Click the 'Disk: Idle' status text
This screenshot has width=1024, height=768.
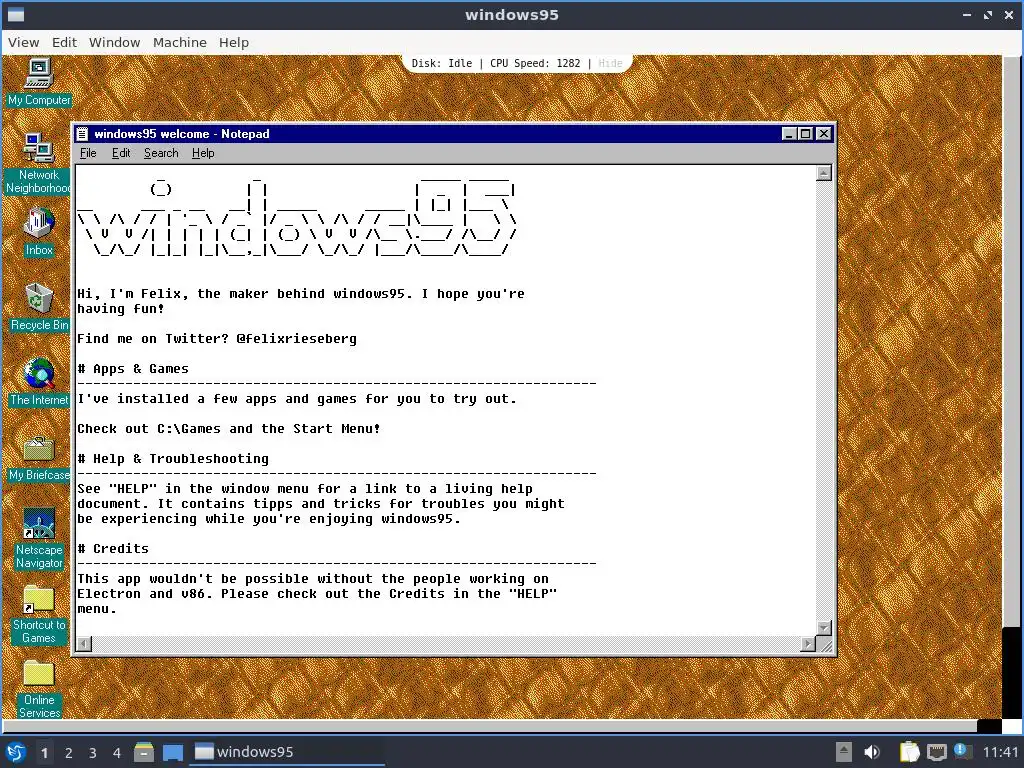tap(441, 63)
